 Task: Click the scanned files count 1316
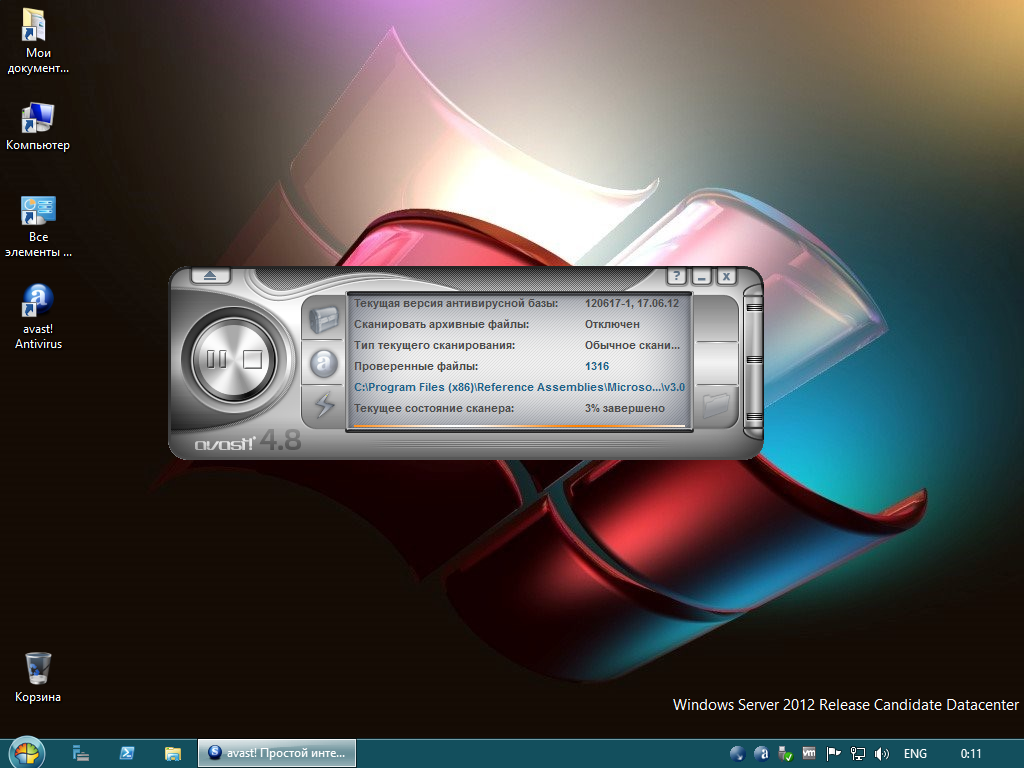(597, 366)
